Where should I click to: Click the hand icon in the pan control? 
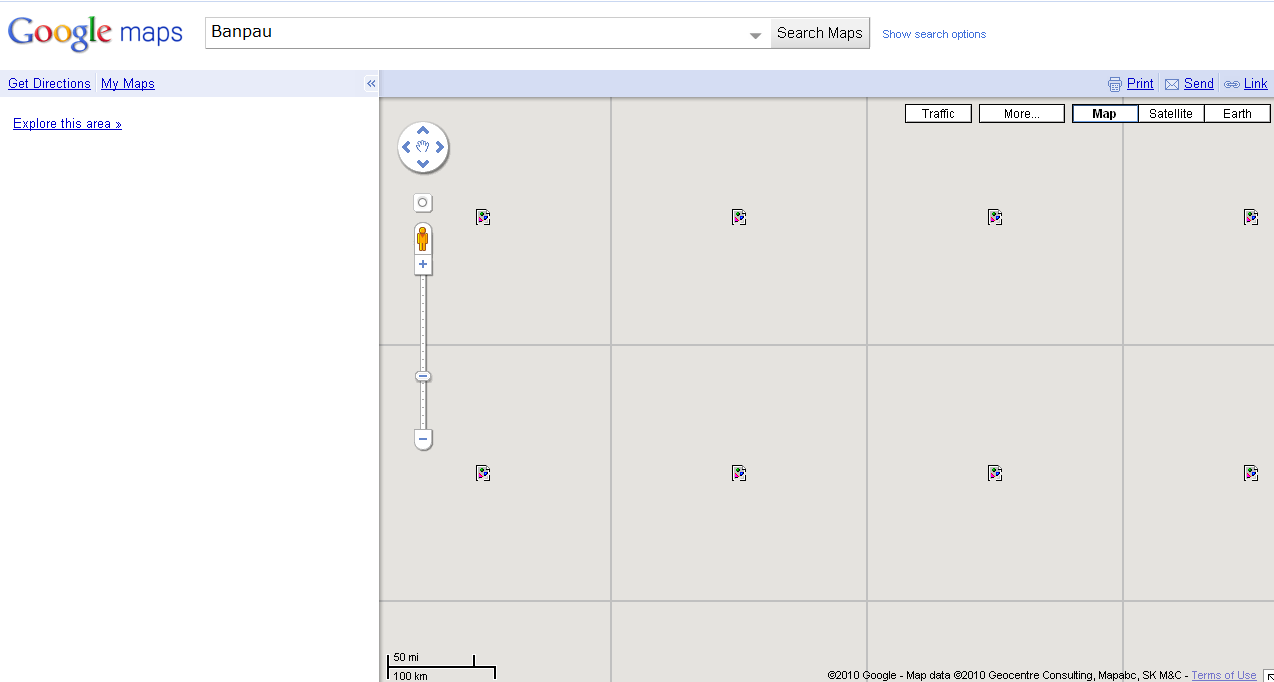[423, 147]
